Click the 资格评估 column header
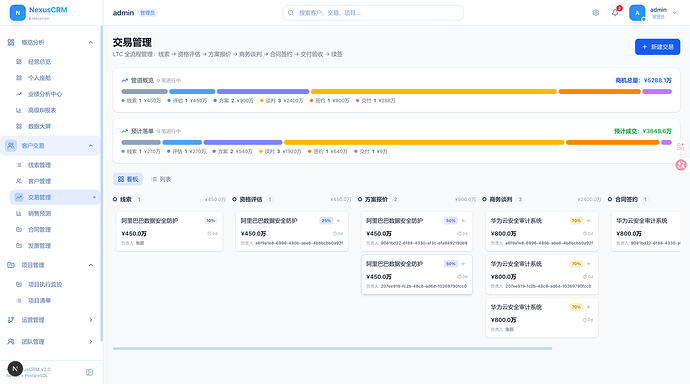 tap(251, 199)
